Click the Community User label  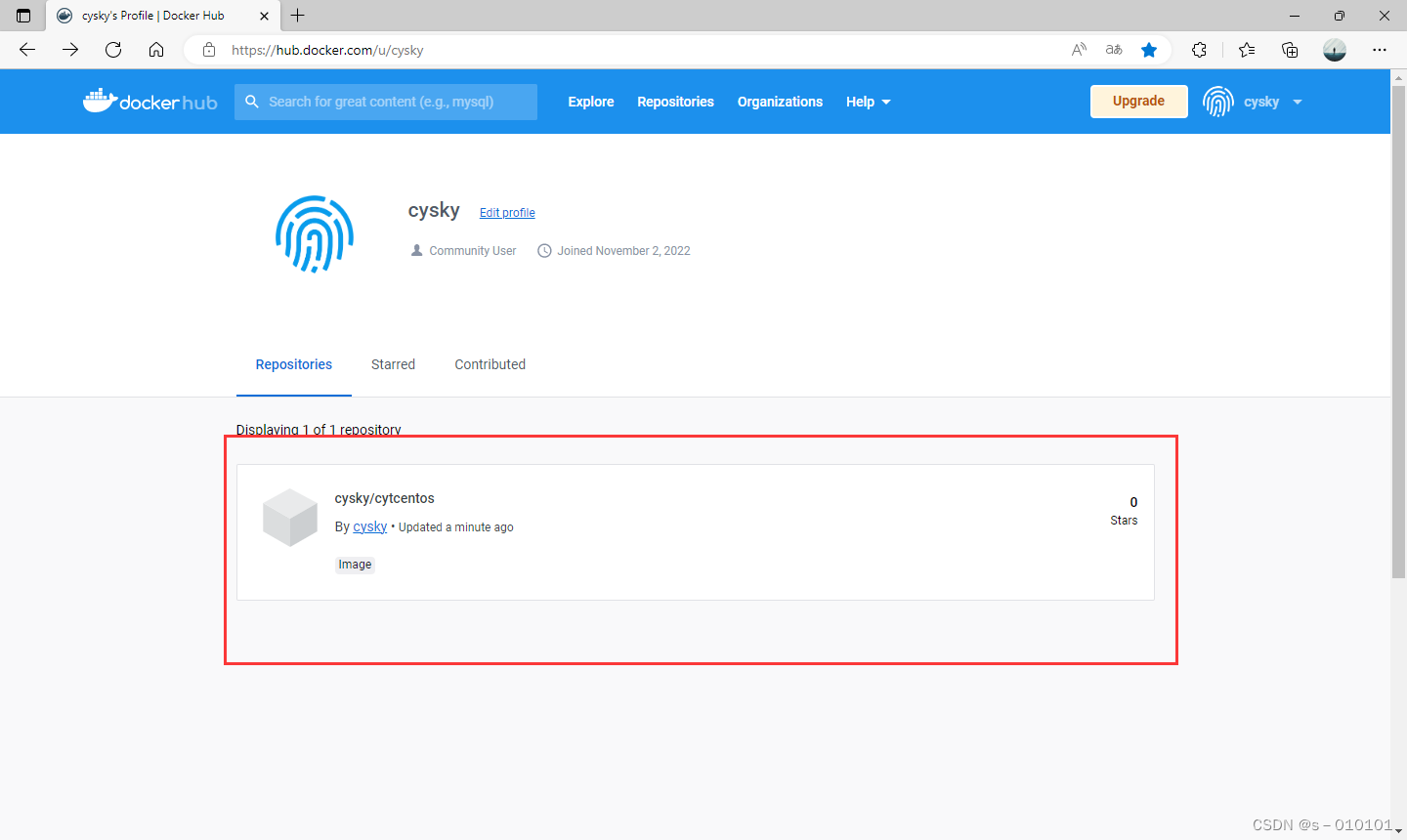click(473, 251)
